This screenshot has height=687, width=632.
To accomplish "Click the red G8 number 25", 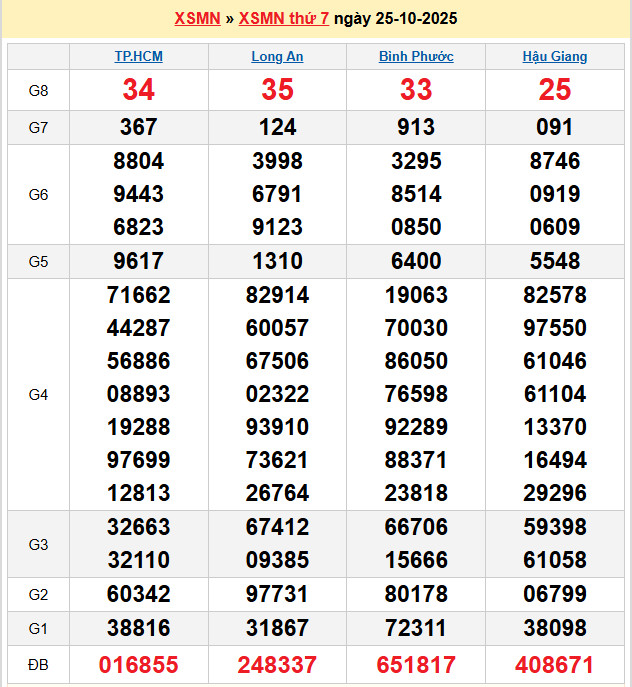I will coord(555,90).
